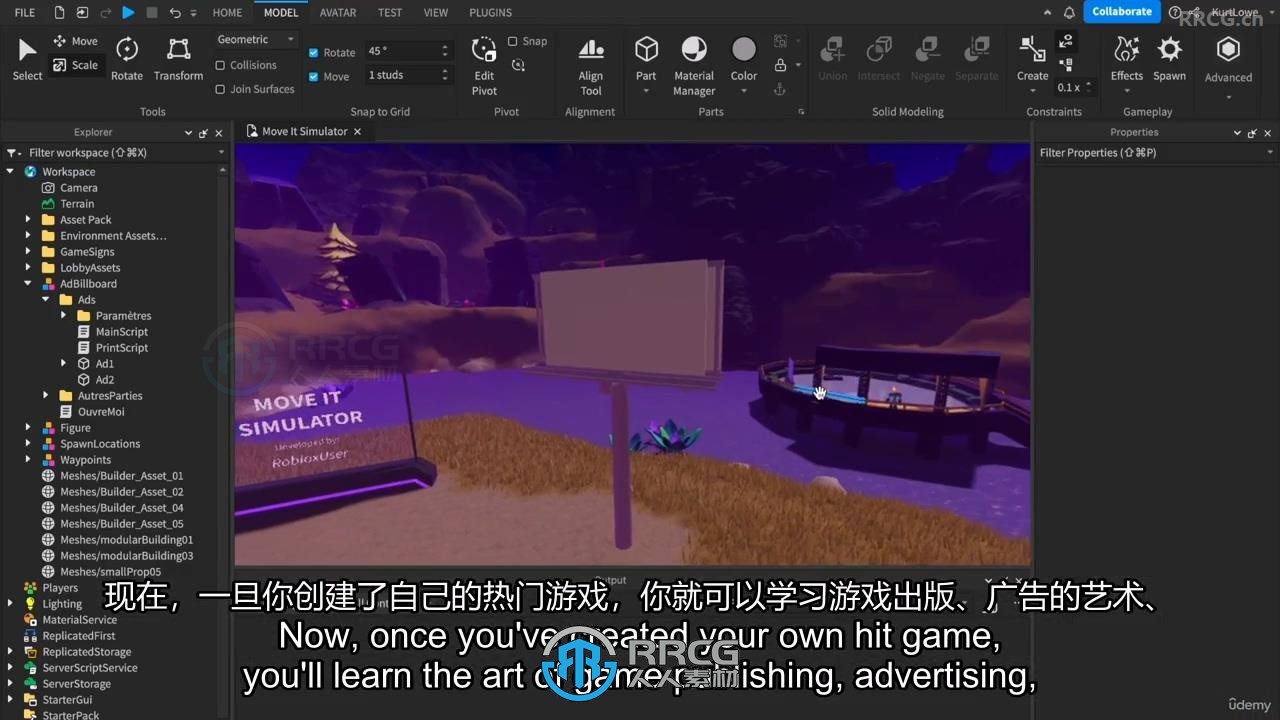Screen dimensions: 1280x720
Task: Select MainScript in Explorer
Action: pyautogui.click(x=121, y=332)
